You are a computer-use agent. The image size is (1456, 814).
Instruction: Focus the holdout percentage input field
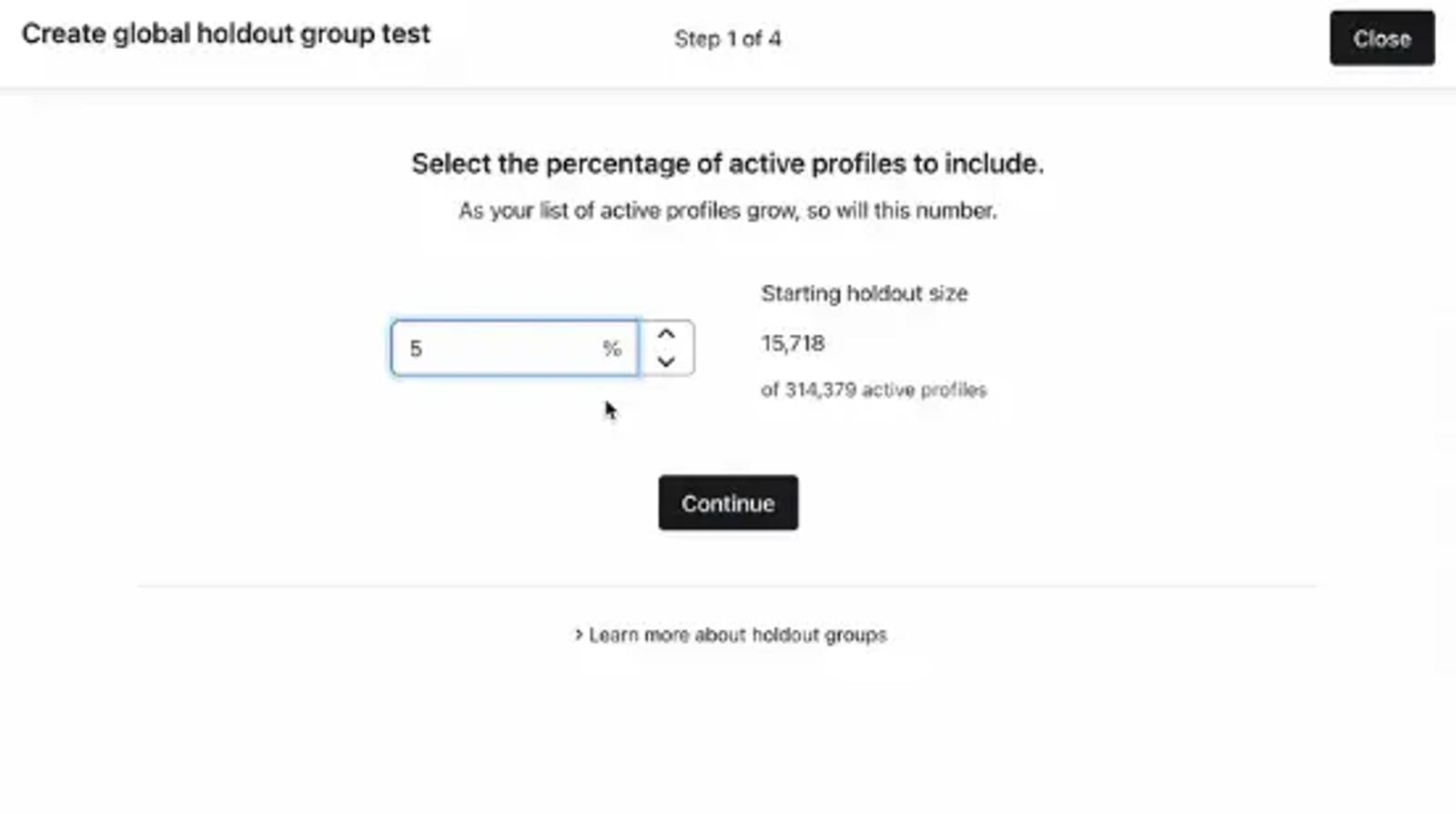coord(515,348)
